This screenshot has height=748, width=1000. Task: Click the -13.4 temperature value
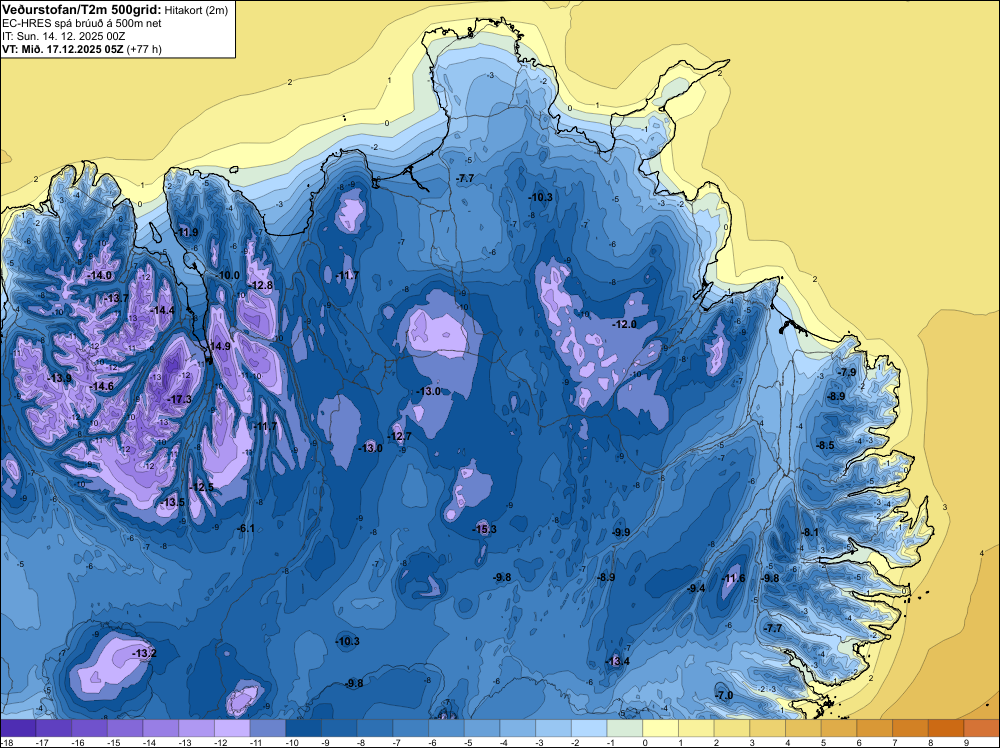[617, 661]
